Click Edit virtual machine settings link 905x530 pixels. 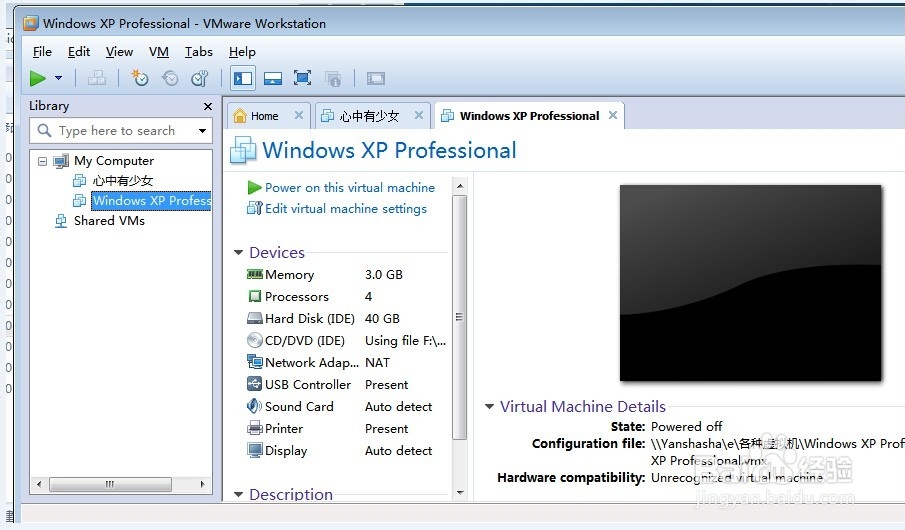[x=346, y=208]
